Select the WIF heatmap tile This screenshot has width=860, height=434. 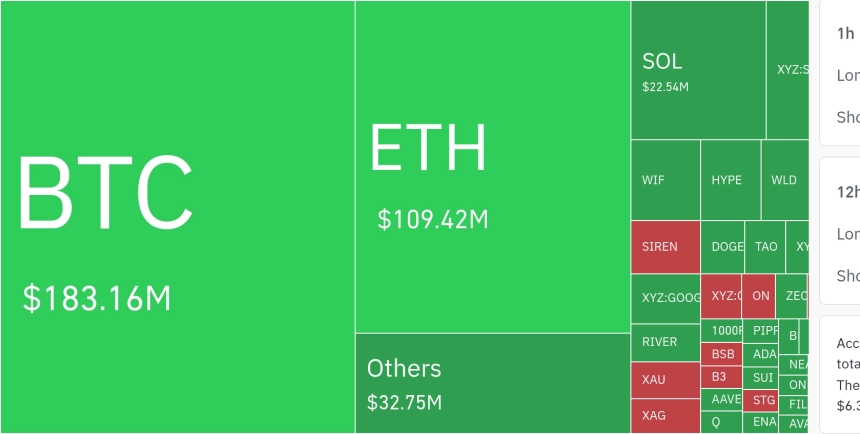coord(665,180)
